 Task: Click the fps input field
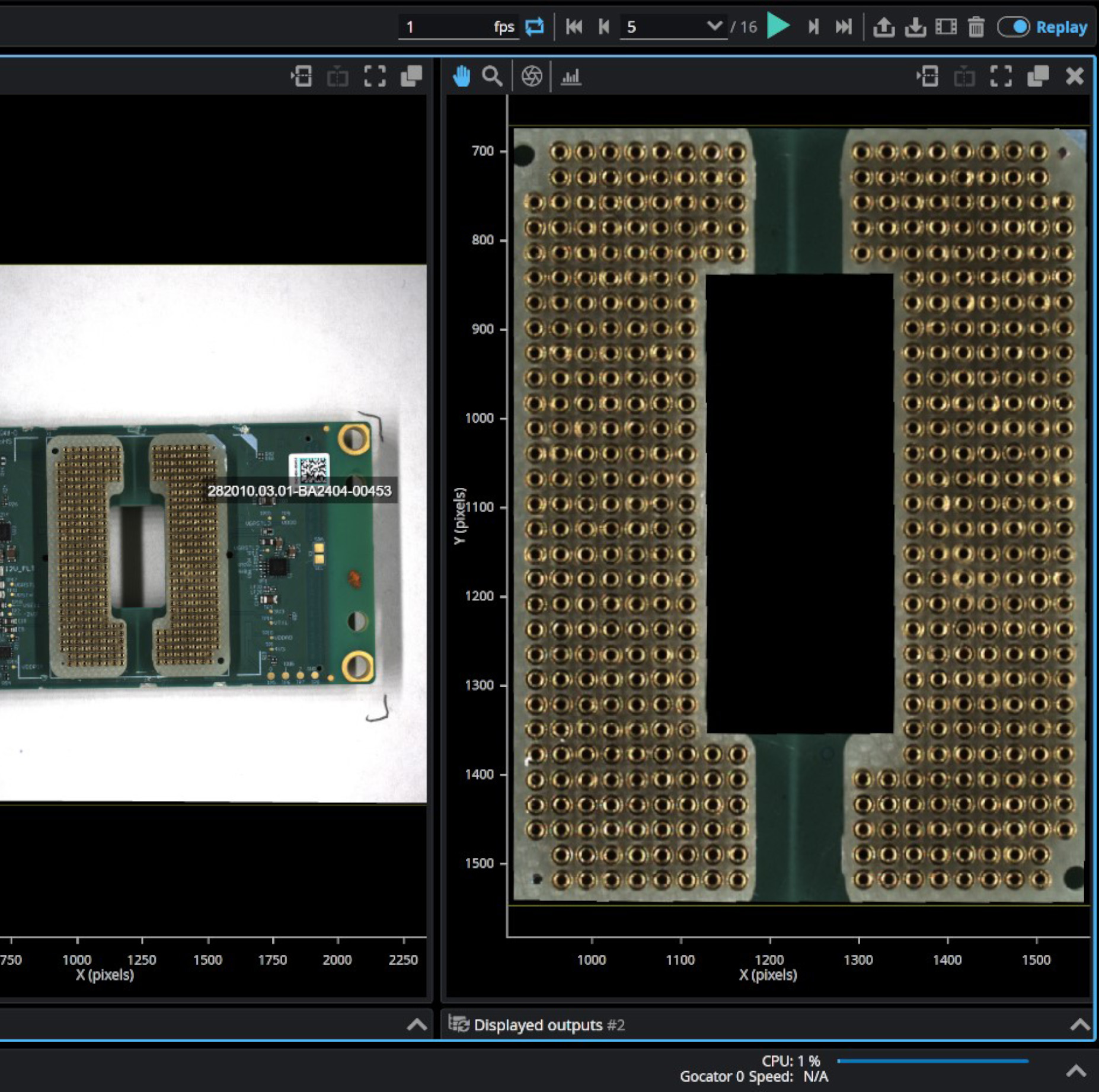pyautogui.click(x=445, y=27)
